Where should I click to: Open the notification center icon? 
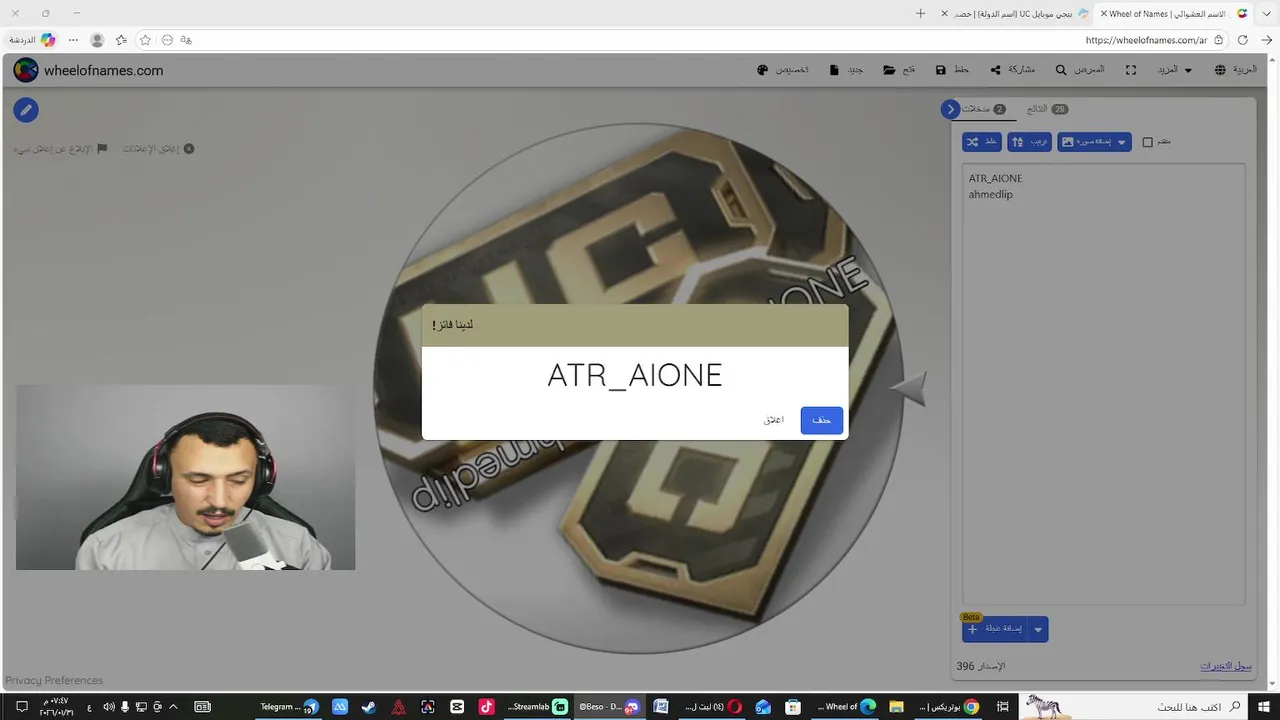[x=21, y=707]
